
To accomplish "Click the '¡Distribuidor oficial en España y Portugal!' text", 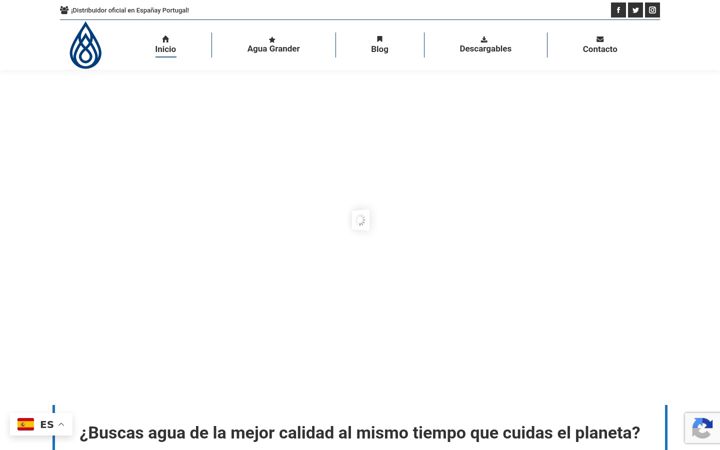I will point(130,10).
